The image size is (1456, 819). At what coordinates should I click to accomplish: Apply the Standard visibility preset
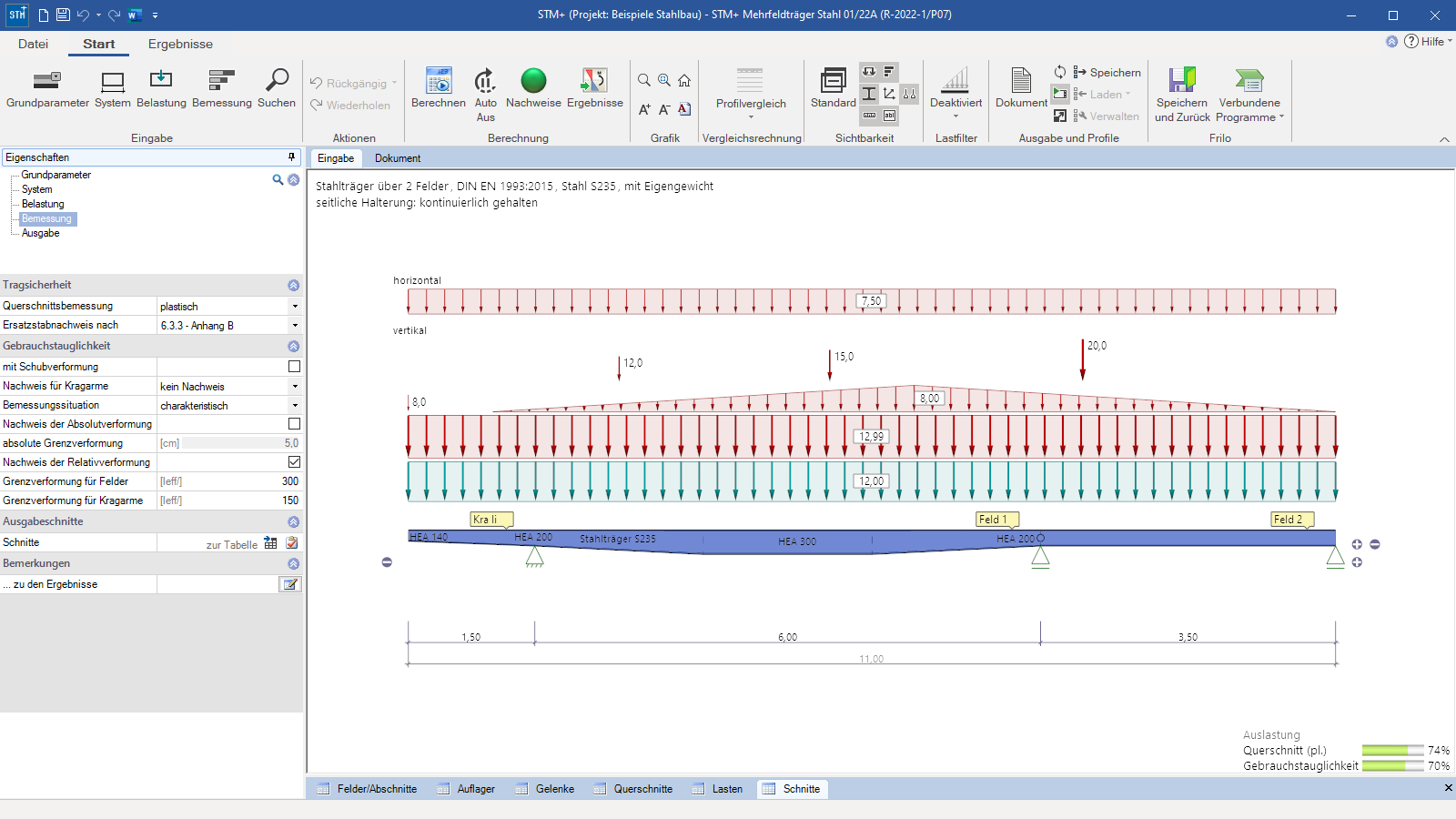point(834,89)
